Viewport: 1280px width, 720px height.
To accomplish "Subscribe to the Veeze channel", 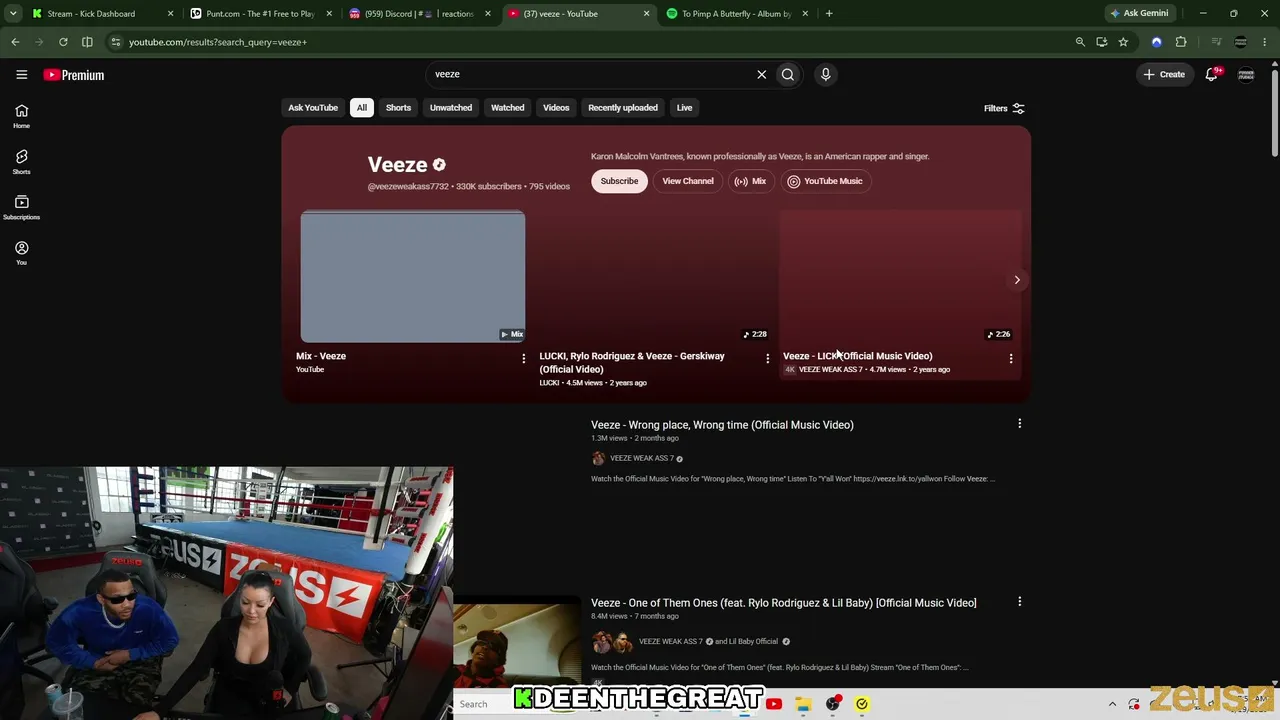I will [619, 181].
